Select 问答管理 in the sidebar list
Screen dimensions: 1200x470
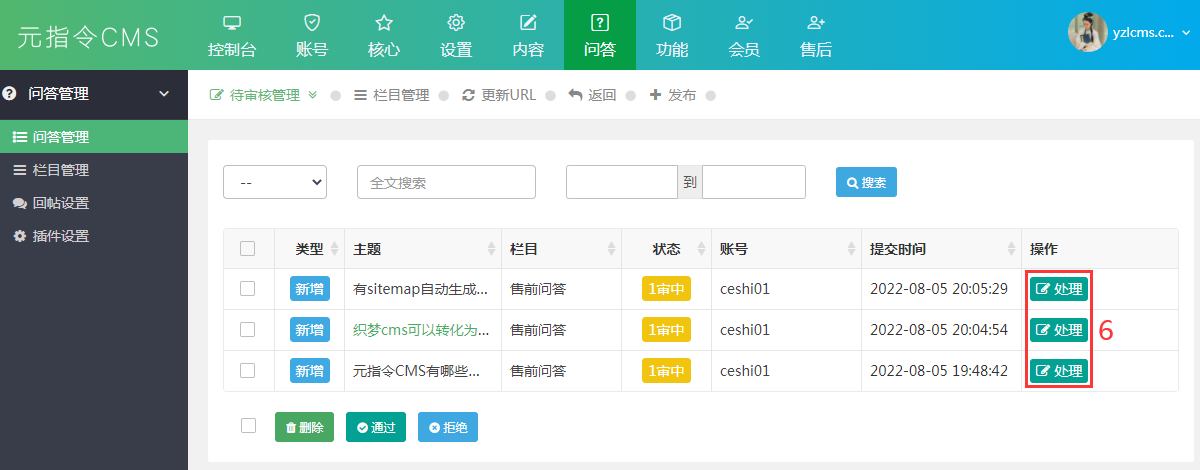94,137
